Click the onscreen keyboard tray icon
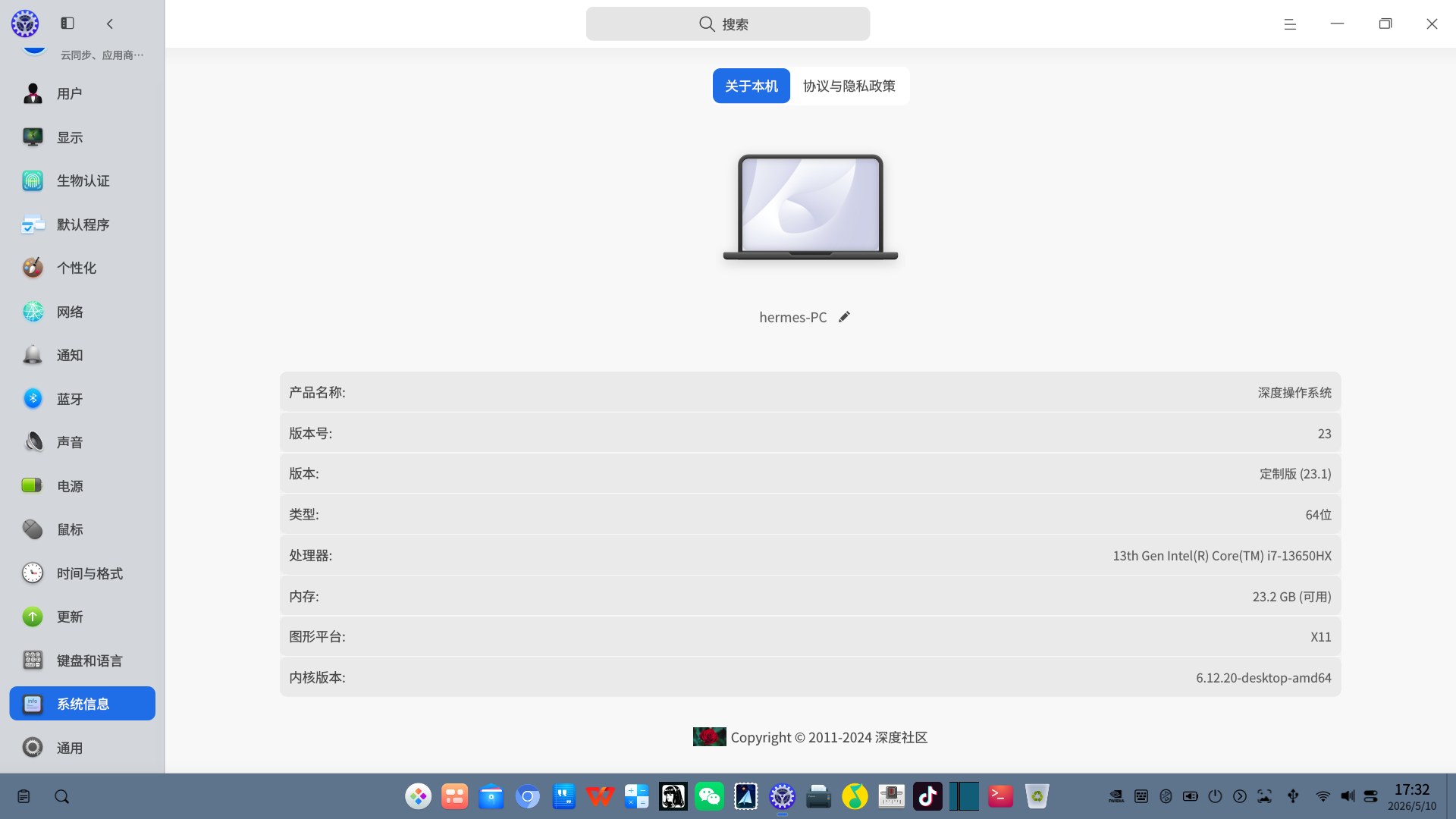 (1141, 796)
